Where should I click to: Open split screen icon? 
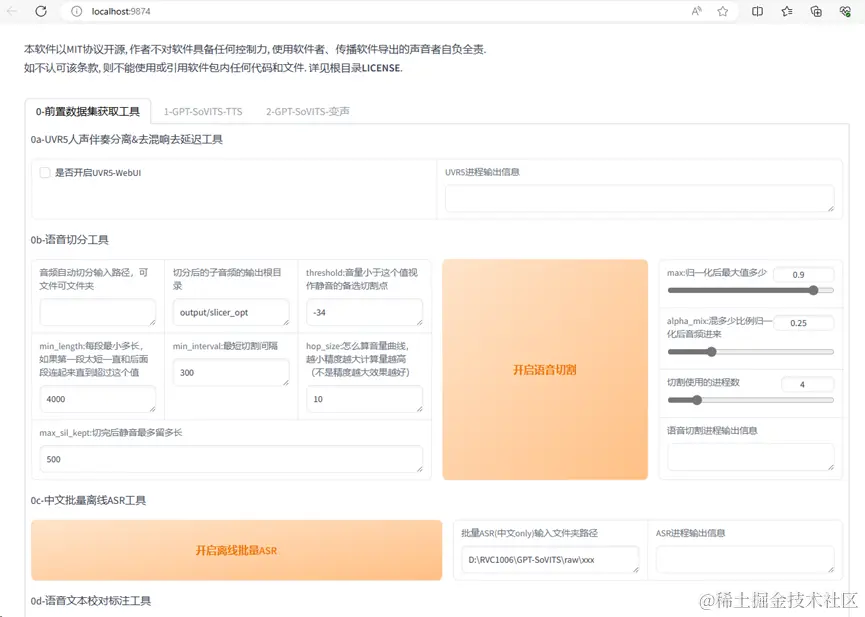(757, 11)
